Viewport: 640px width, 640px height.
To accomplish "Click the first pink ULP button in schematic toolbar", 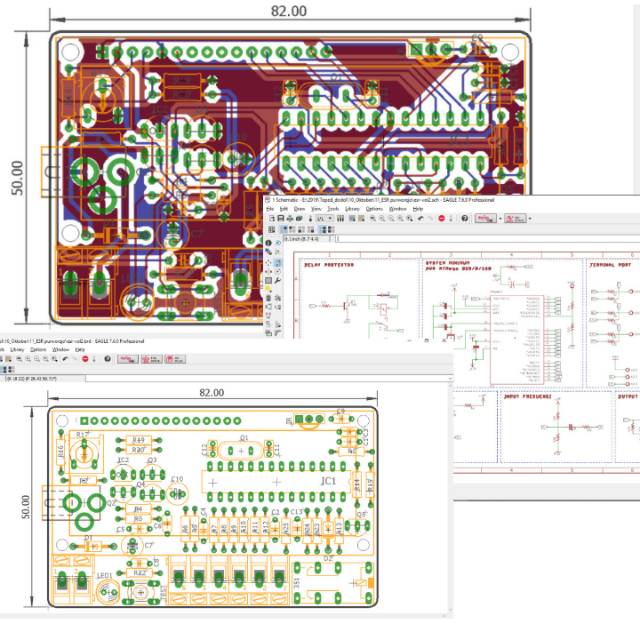I will 484,219.
